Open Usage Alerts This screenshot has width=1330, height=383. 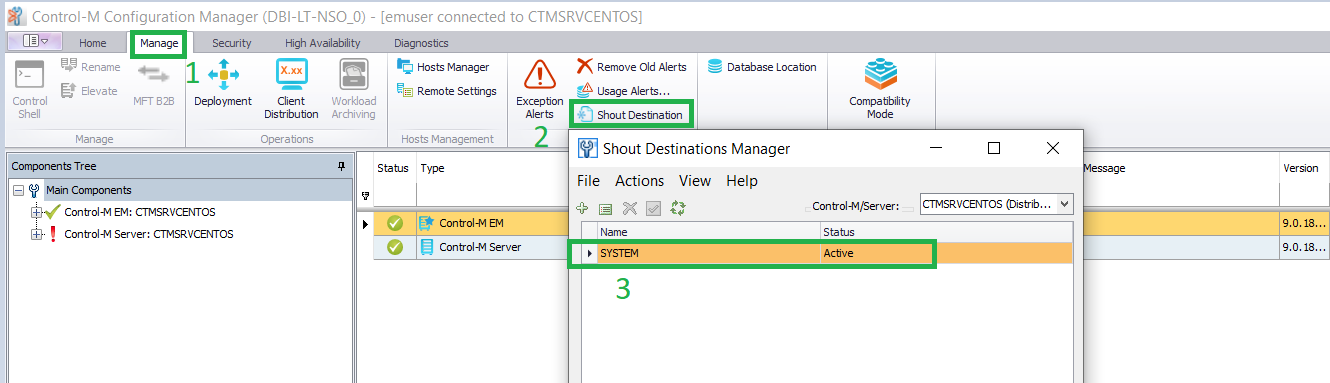pos(624,91)
